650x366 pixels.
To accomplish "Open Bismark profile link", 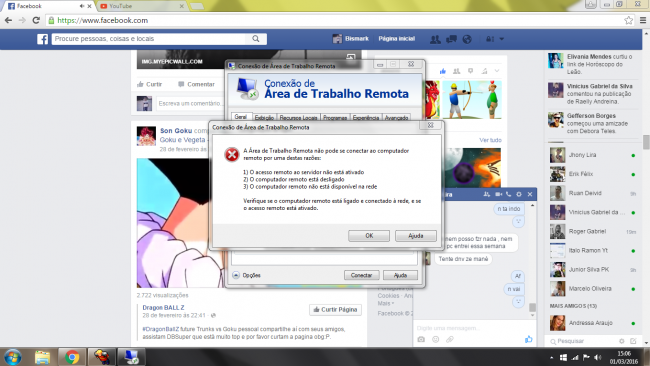I will click(x=350, y=39).
